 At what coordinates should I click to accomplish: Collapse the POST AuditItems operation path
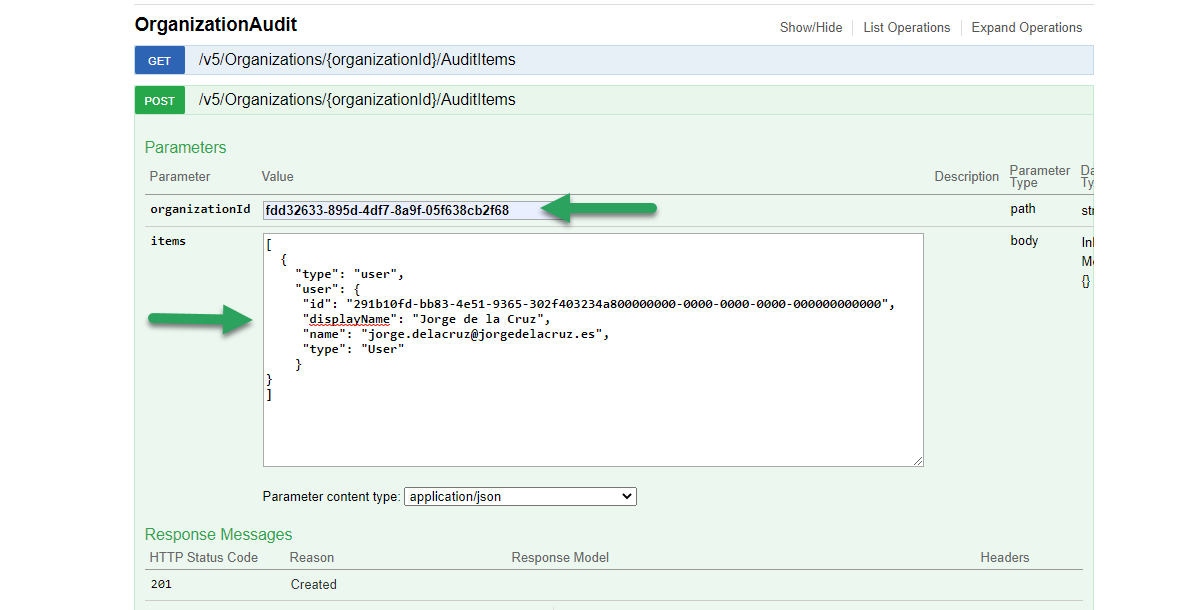pos(357,99)
